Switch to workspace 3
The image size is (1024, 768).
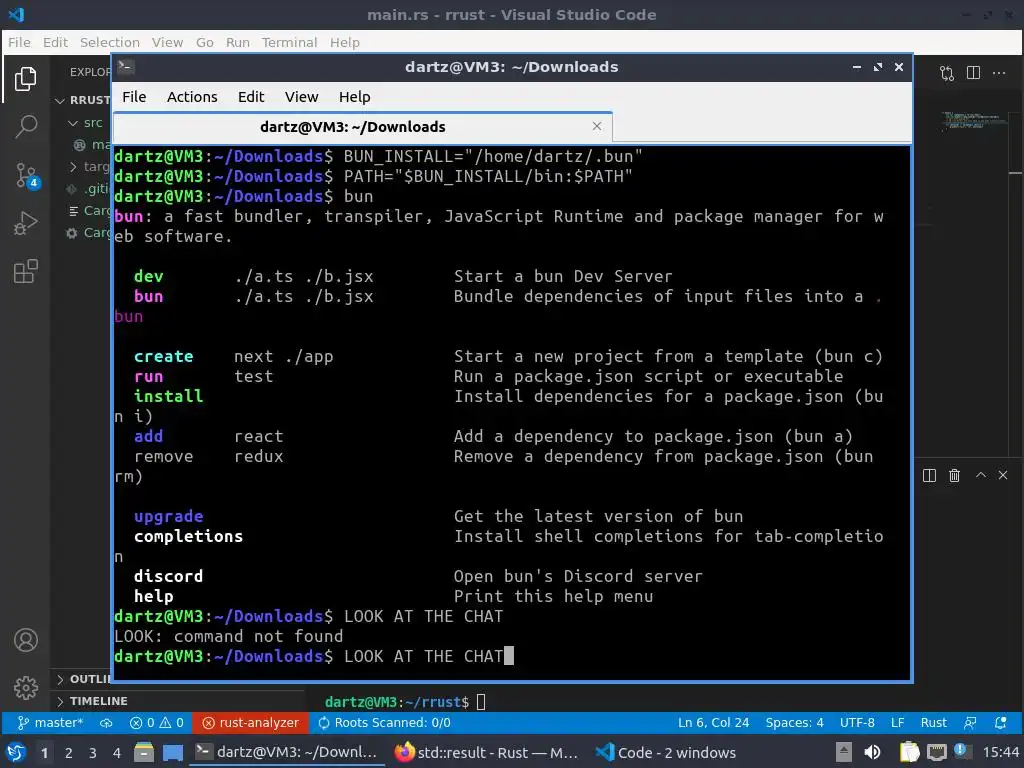[93, 752]
